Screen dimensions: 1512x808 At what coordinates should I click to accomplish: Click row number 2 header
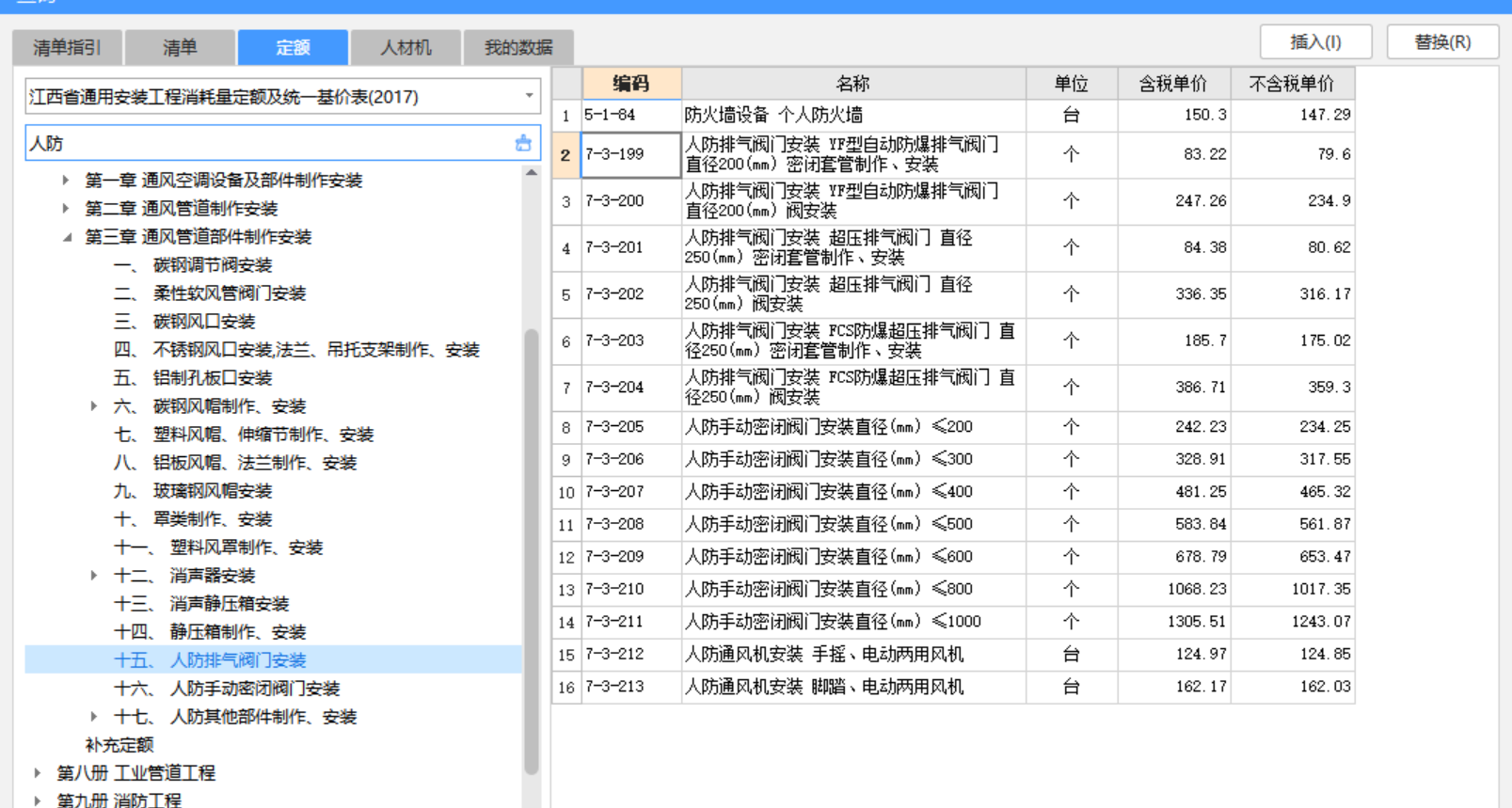click(565, 154)
